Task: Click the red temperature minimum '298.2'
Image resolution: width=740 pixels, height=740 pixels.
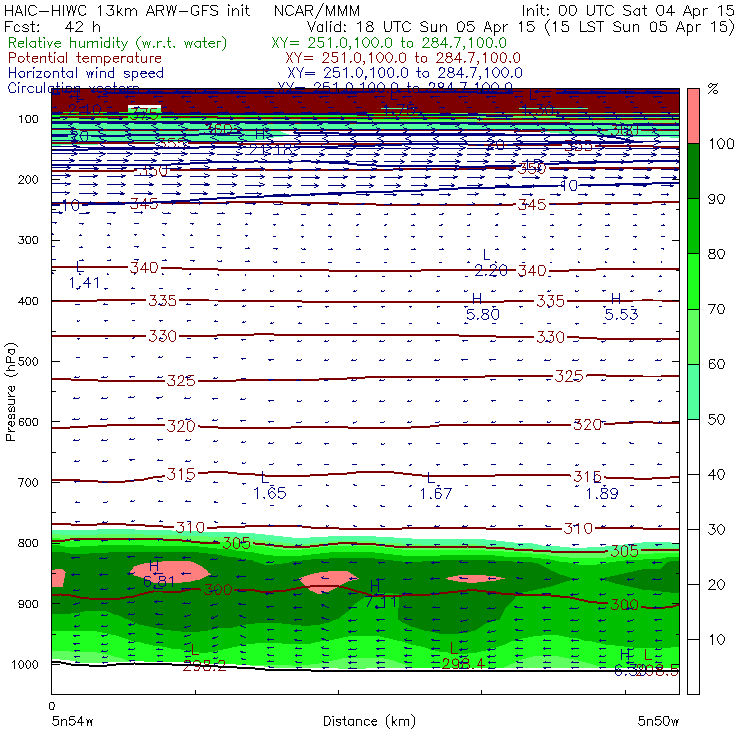Action: pyautogui.click(x=204, y=666)
